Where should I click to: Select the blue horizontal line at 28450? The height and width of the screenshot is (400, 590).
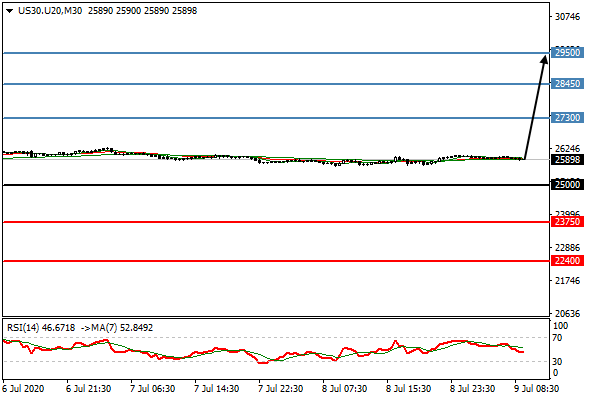point(277,84)
